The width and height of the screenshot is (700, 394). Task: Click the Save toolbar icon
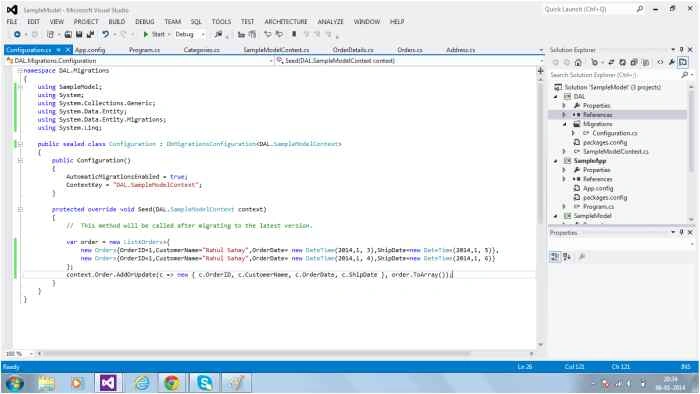[79, 34]
